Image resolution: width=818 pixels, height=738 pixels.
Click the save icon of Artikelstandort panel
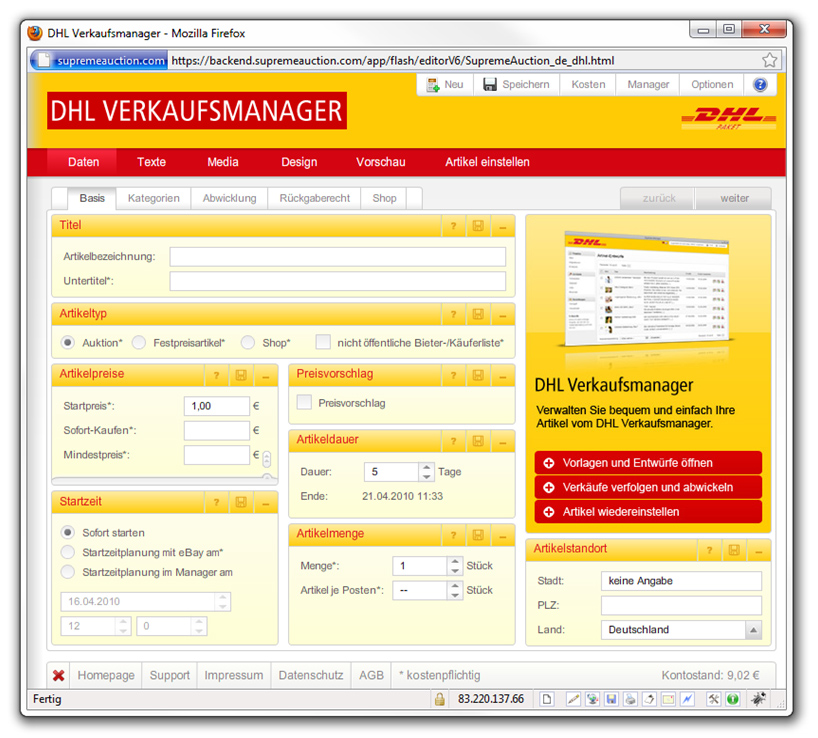tap(734, 550)
